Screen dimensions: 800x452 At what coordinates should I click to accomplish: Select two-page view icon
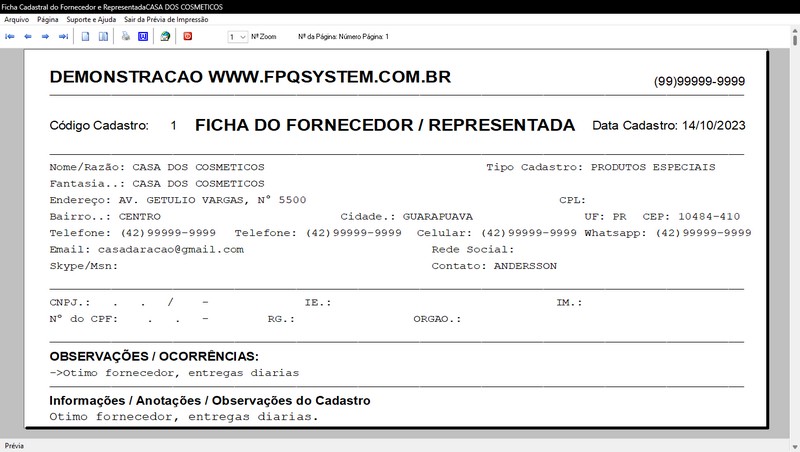point(104,36)
